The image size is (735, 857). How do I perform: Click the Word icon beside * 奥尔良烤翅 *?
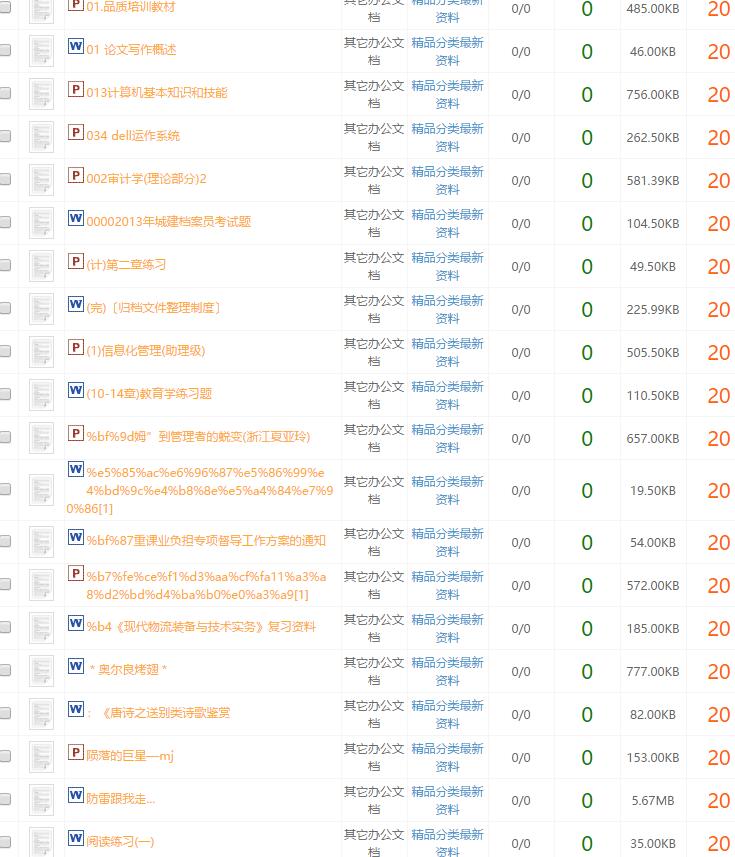[75, 667]
